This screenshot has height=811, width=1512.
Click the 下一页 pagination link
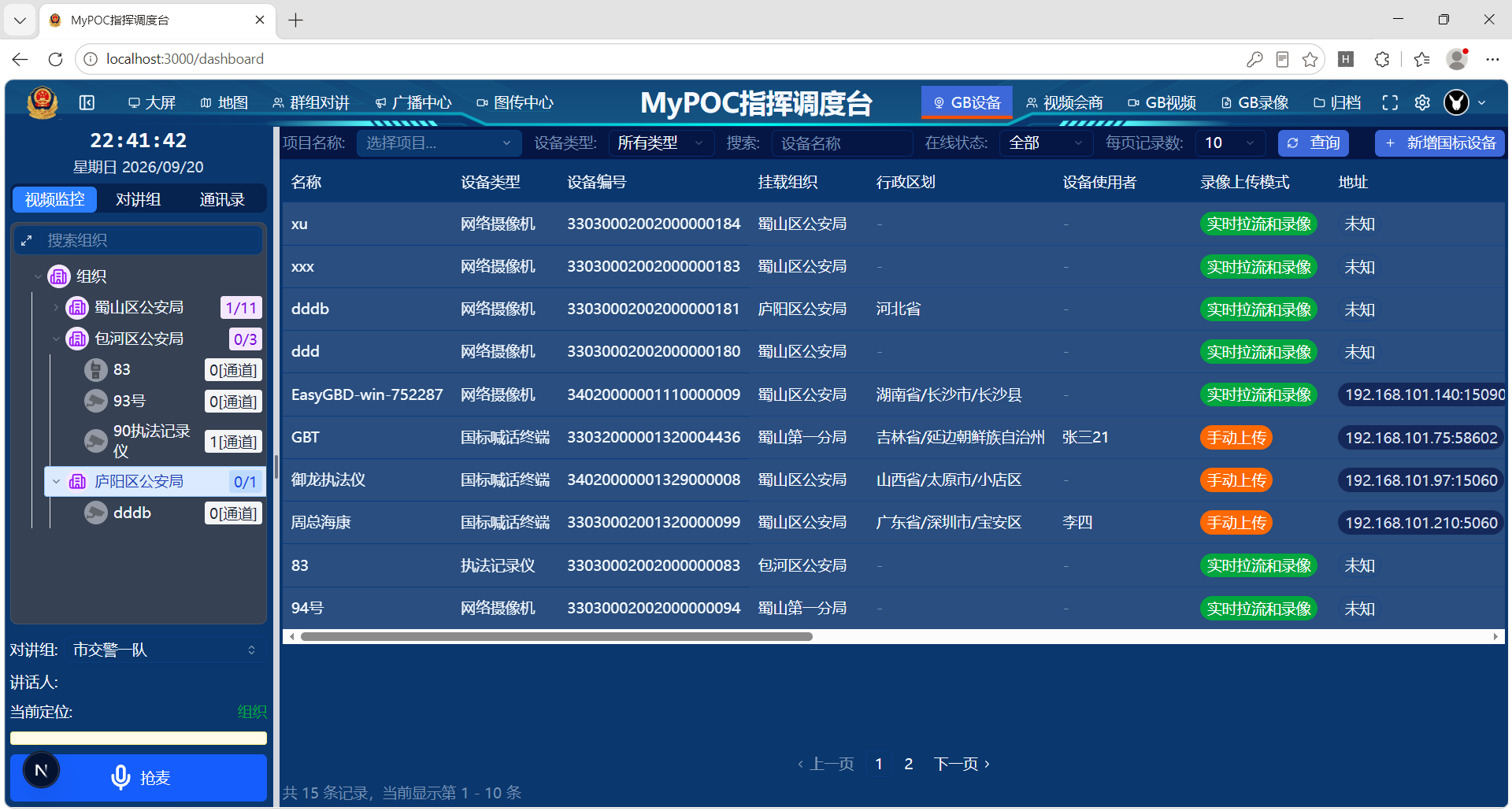pyautogui.click(x=962, y=764)
